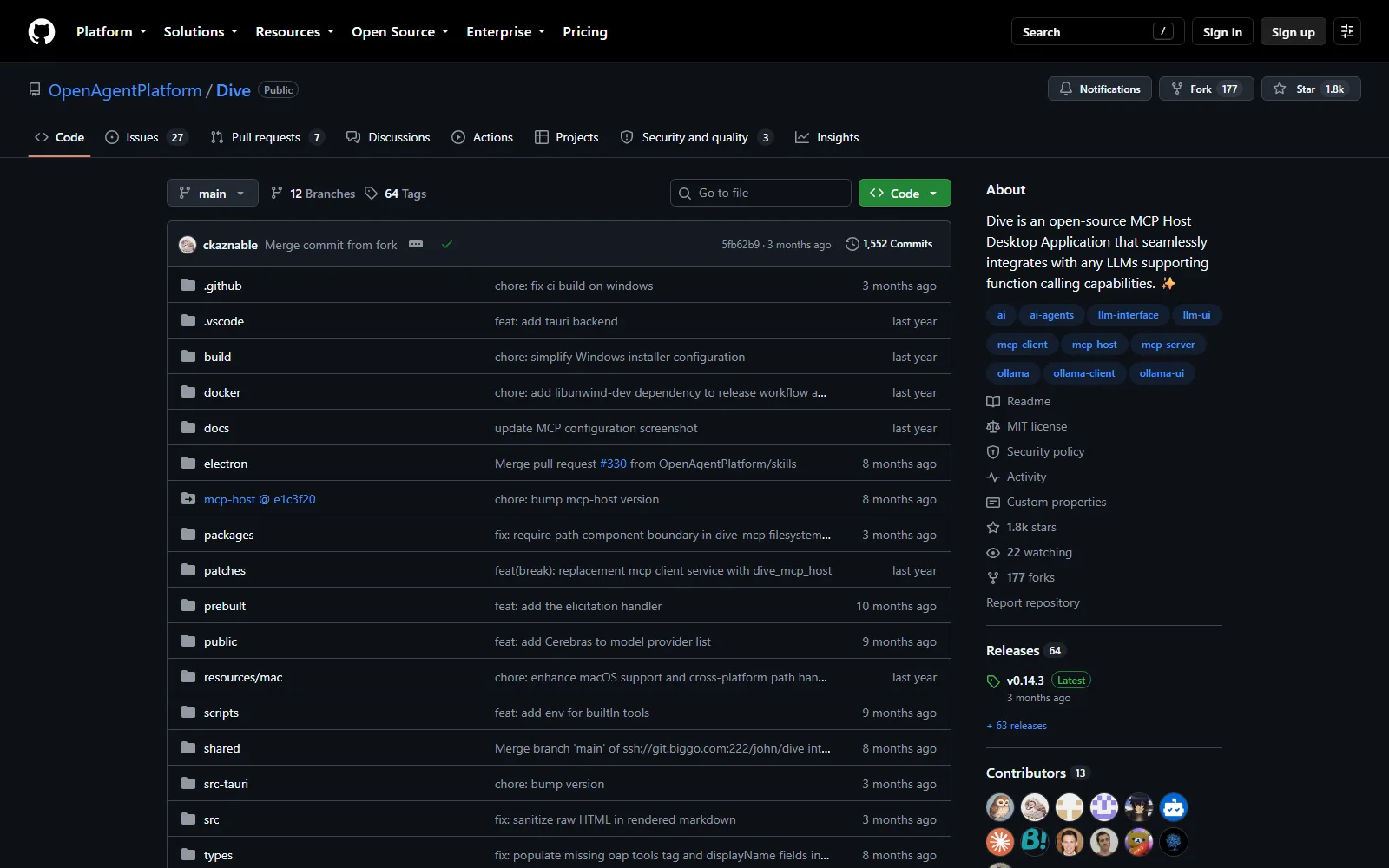
Task: Open the GitHub homepage logo
Action: pos(42,32)
